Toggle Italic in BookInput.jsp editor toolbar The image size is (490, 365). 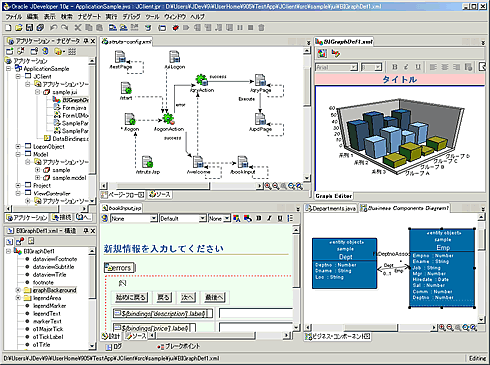click(269, 218)
